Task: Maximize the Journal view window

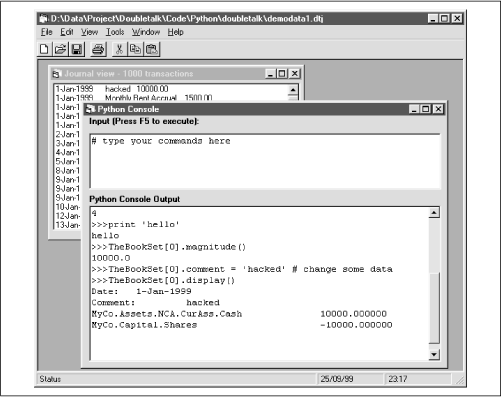Action: (x=282, y=74)
